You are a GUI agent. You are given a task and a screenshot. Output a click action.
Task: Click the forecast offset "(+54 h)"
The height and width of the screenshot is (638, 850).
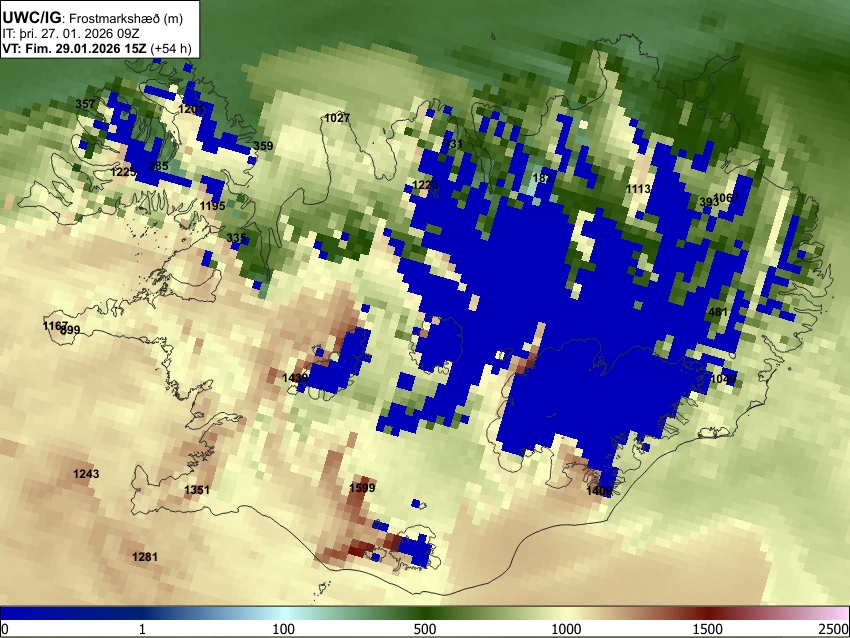(171, 48)
